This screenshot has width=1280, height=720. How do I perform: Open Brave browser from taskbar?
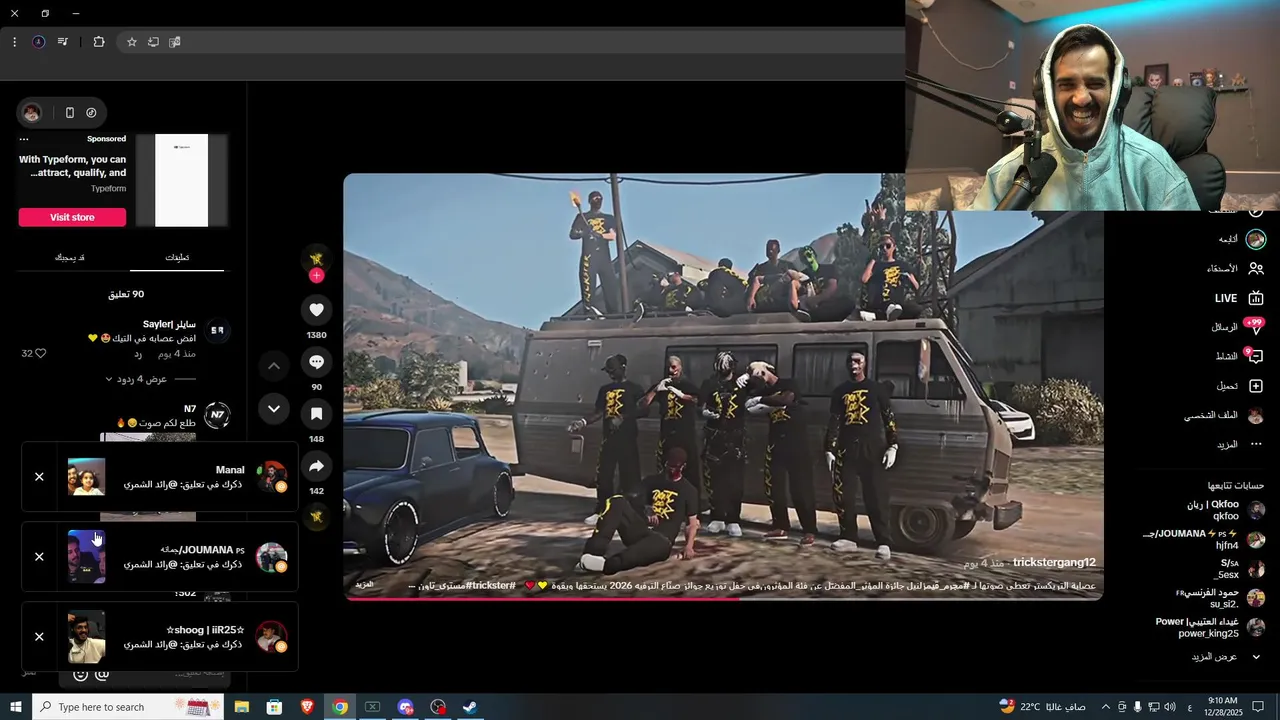point(307,707)
